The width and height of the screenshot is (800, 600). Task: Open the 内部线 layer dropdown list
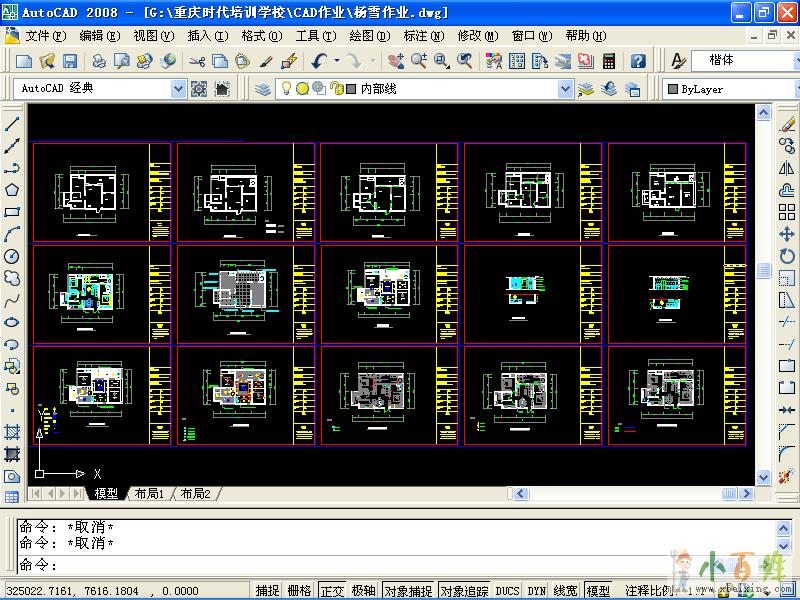[x=566, y=89]
